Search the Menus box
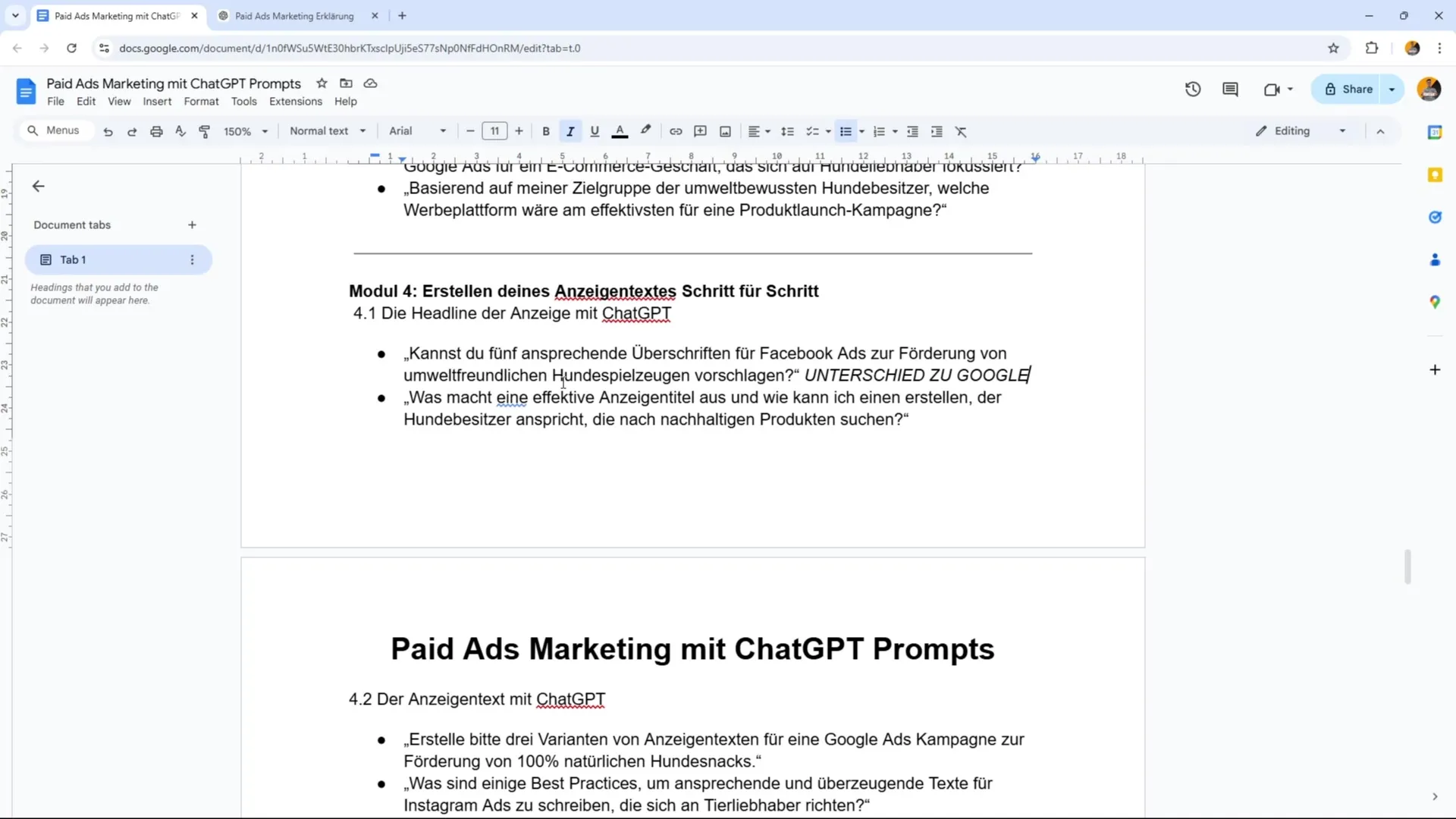Viewport: 1456px width, 819px height. point(55,130)
